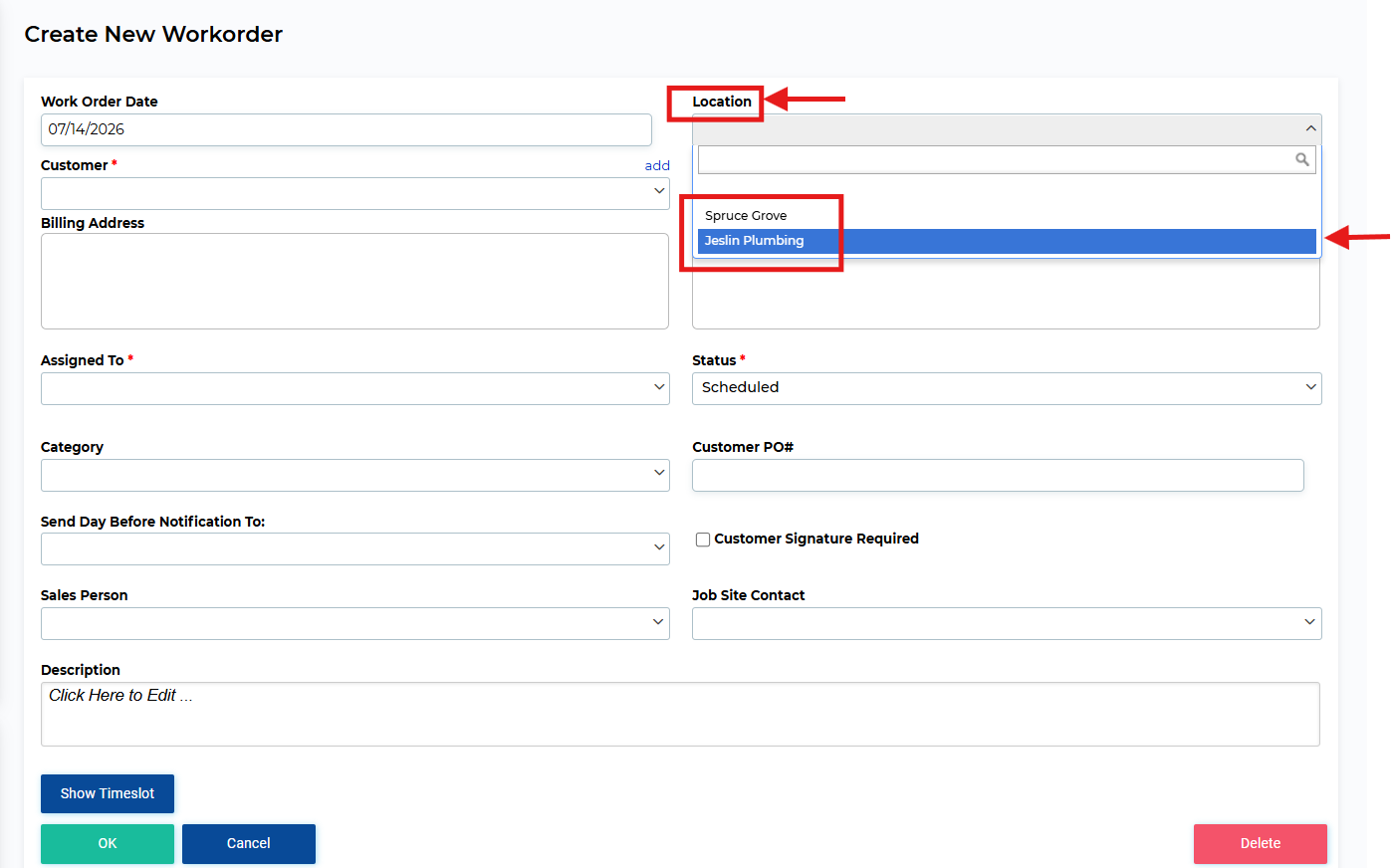1391x868 pixels.
Task: Click the Description box to edit
Action: [680, 714]
